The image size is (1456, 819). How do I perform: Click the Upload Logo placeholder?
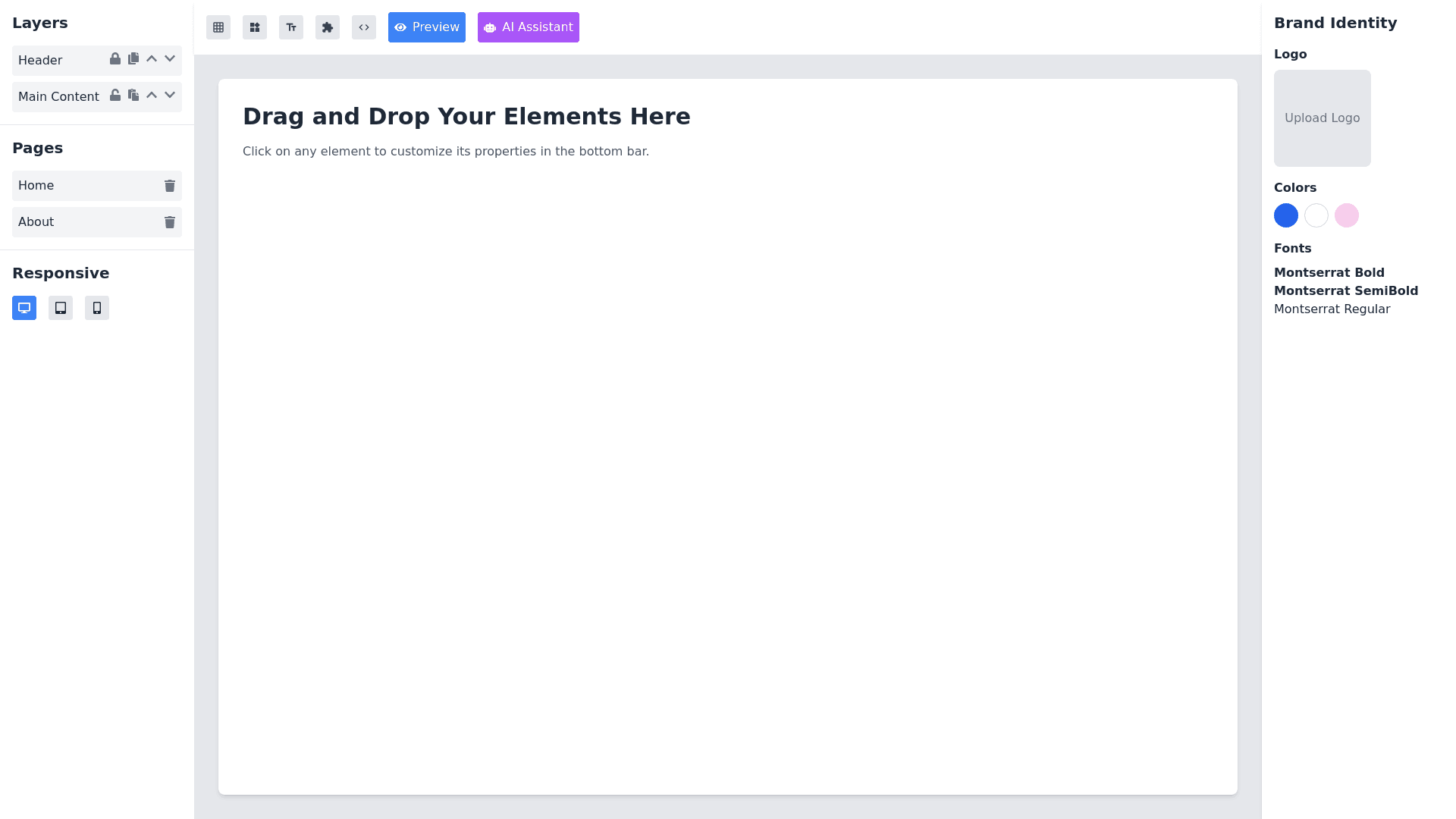1322,118
